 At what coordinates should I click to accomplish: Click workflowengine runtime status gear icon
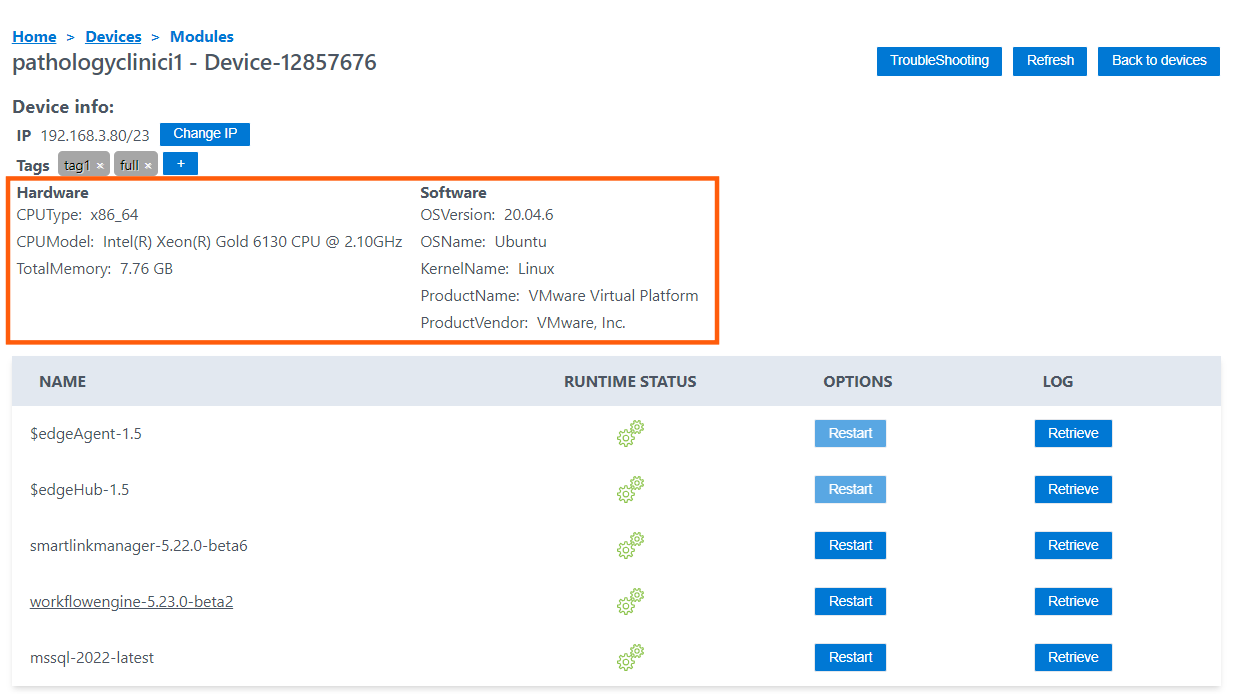pos(630,602)
